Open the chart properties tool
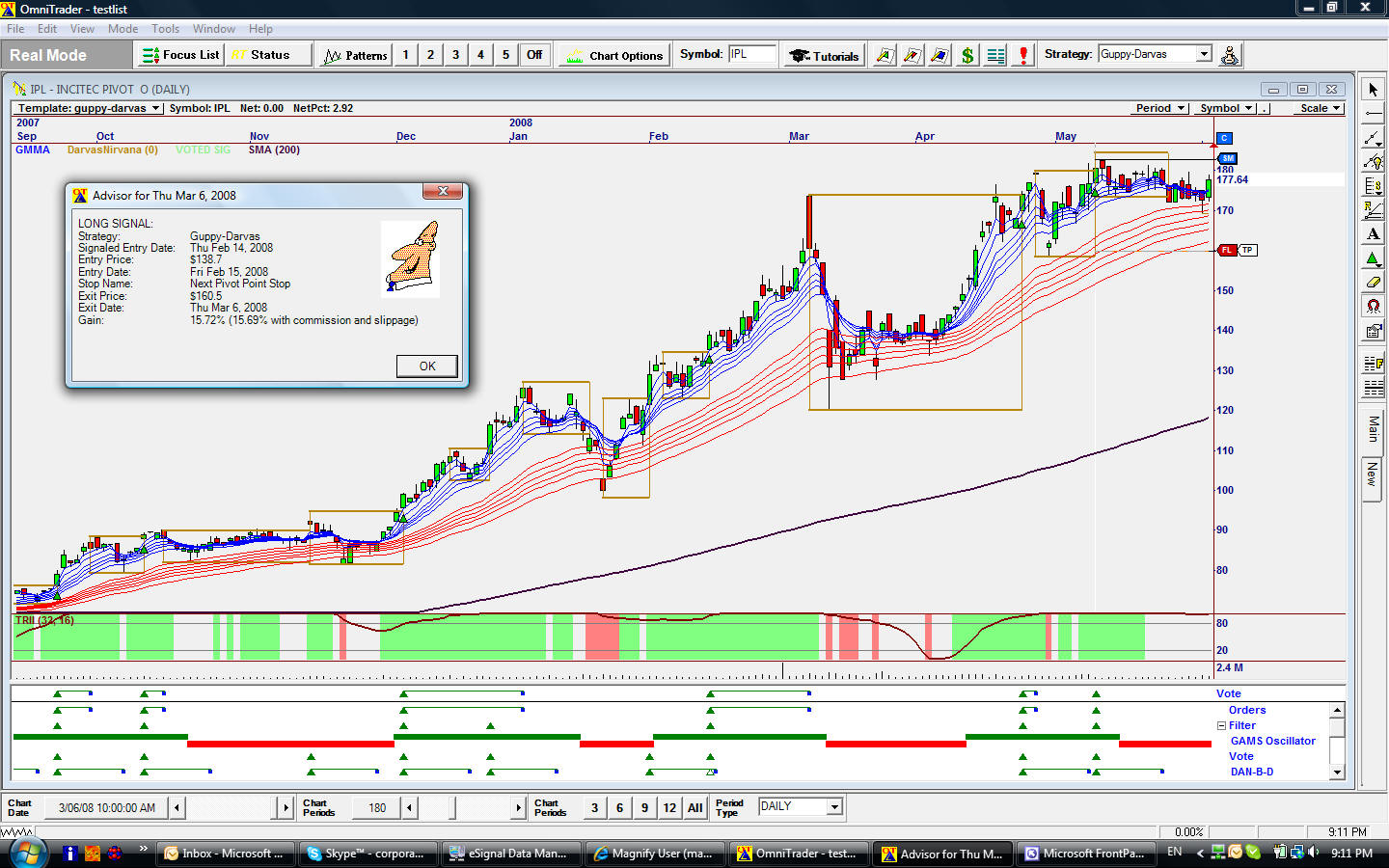The image size is (1389, 868). (x=1373, y=331)
